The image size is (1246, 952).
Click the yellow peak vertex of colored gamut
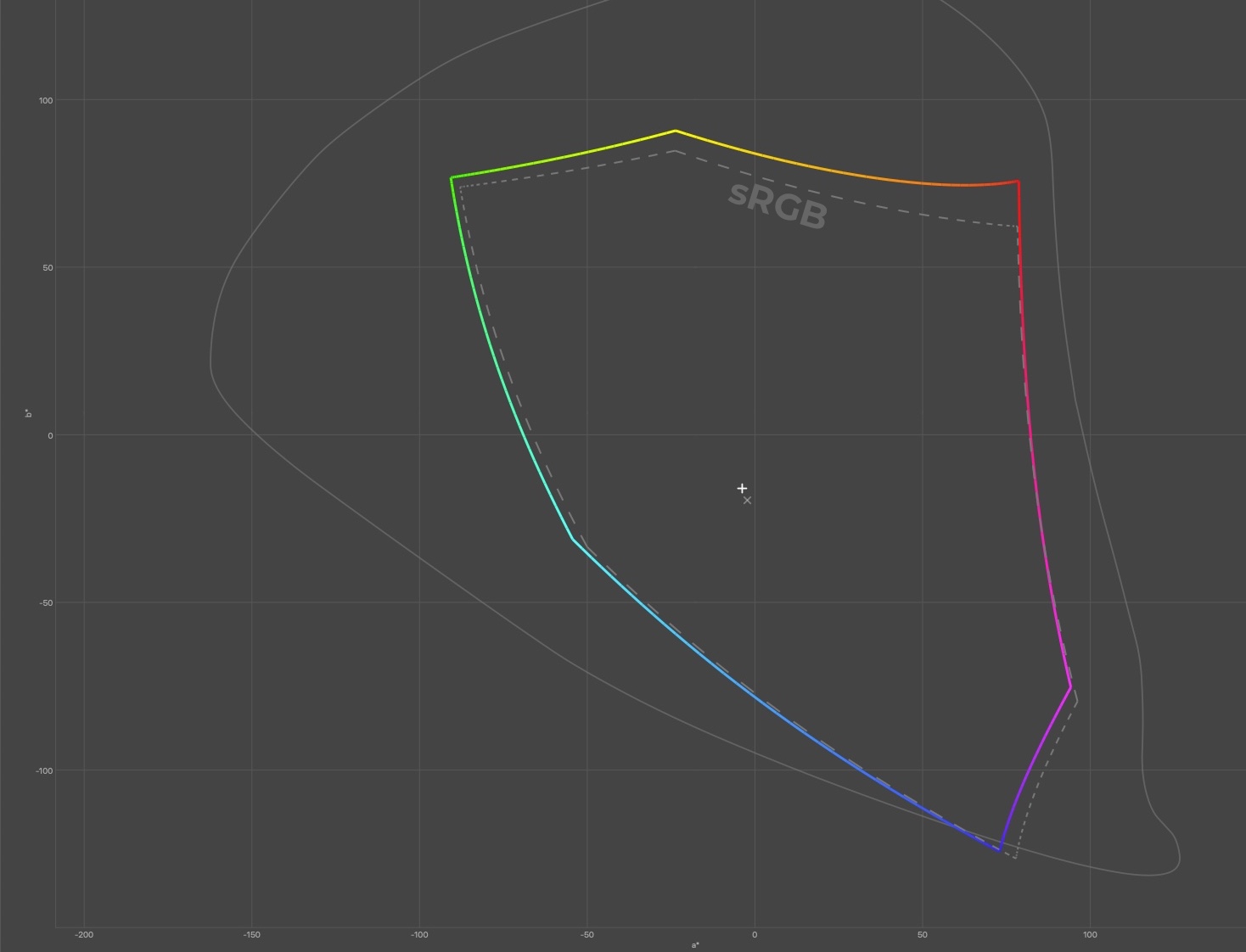click(675, 131)
